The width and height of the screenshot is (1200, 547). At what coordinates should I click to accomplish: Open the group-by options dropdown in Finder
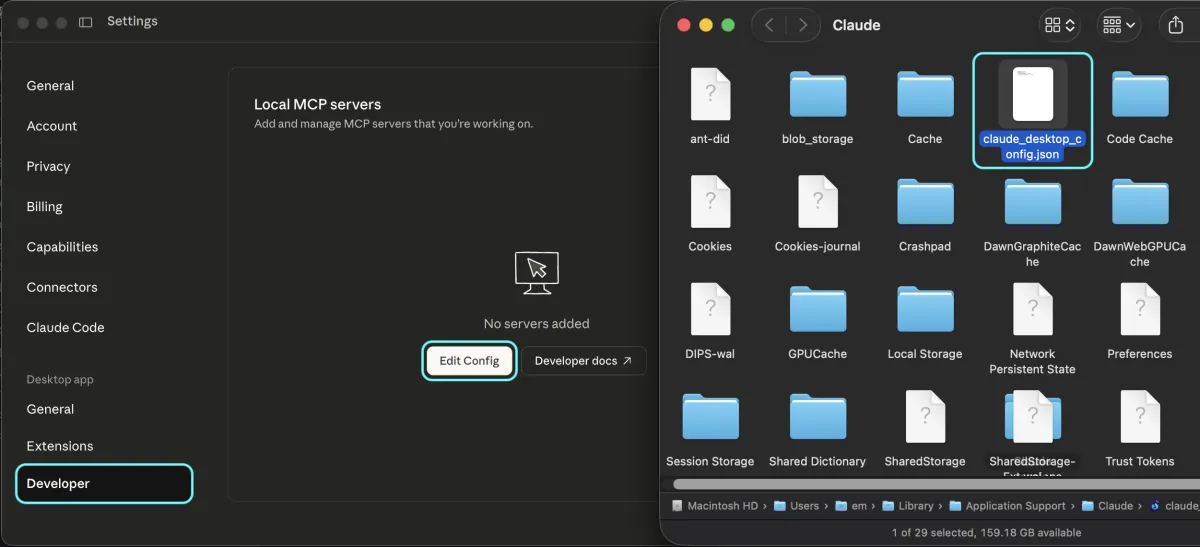click(x=1119, y=25)
